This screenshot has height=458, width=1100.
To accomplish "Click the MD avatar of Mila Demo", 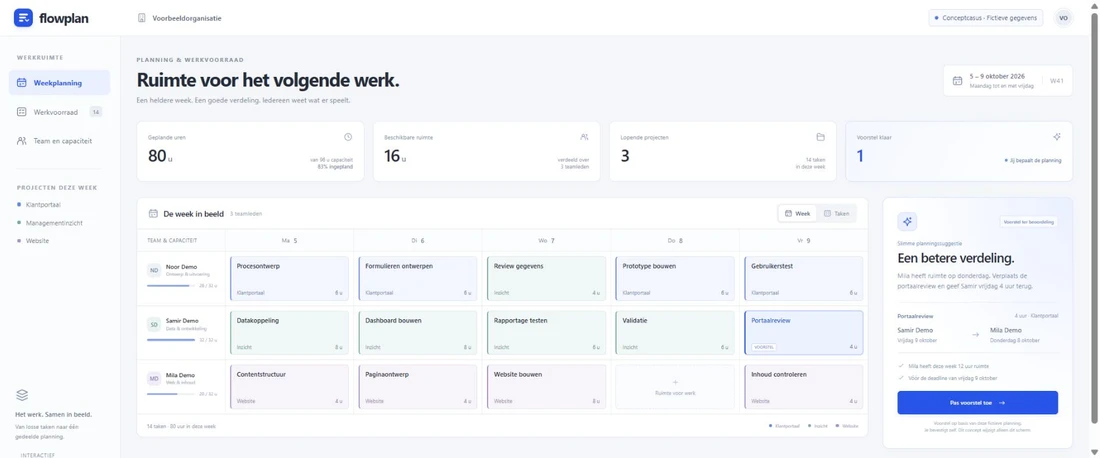I will click(x=154, y=378).
